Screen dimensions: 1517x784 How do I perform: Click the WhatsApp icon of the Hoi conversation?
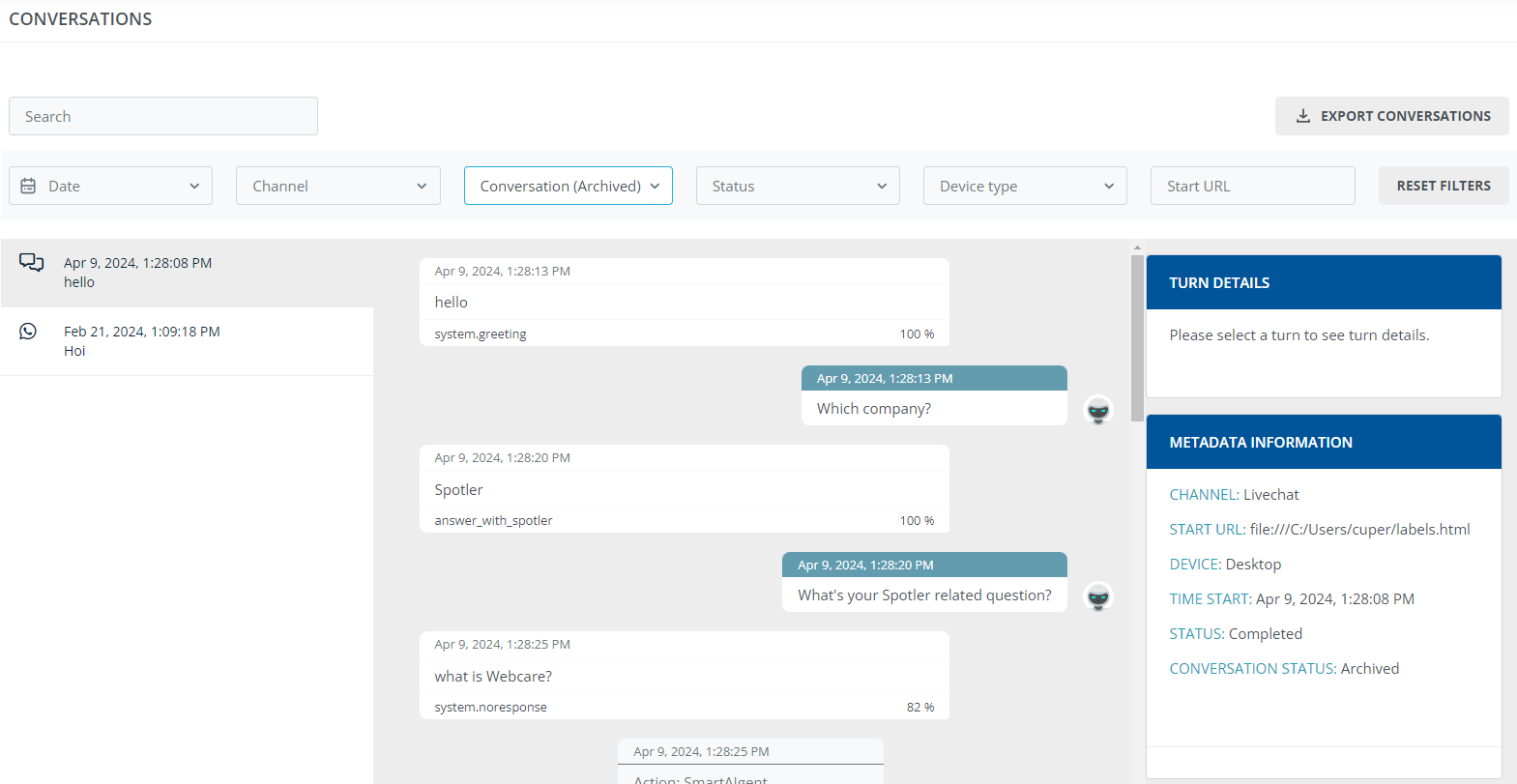pyautogui.click(x=28, y=331)
